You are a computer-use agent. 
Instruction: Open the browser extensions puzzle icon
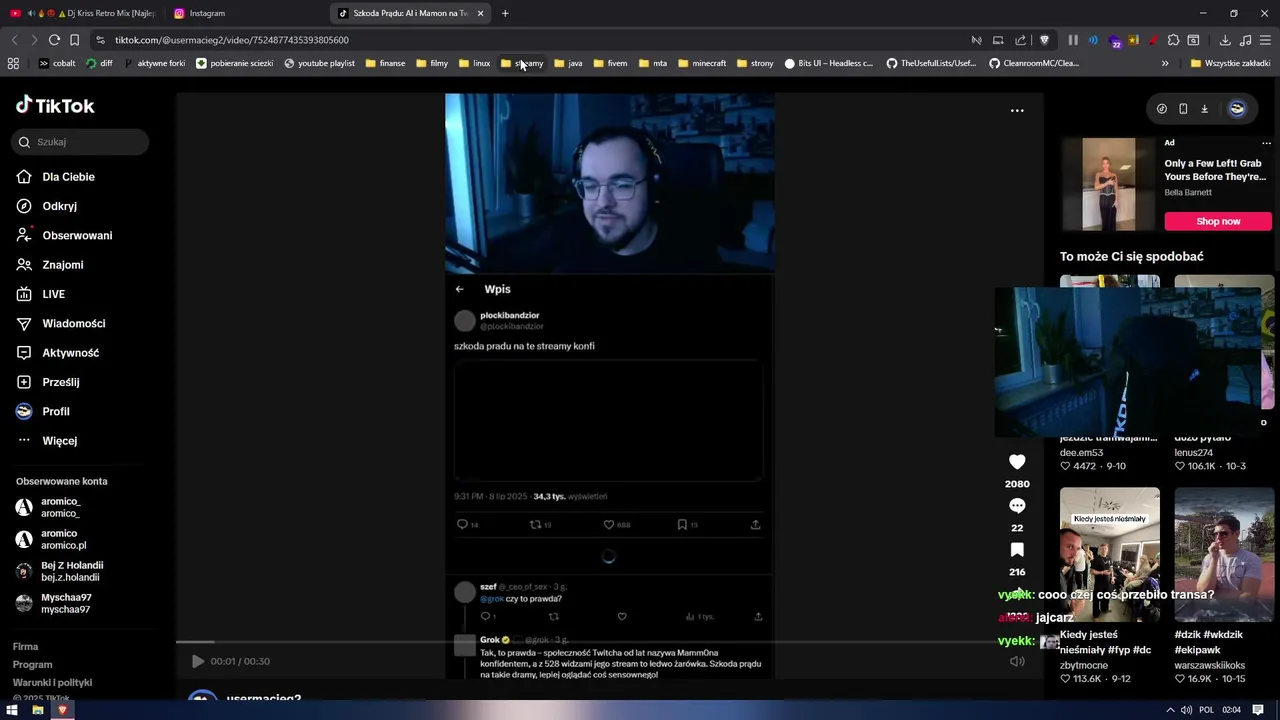pyautogui.click(x=1174, y=40)
